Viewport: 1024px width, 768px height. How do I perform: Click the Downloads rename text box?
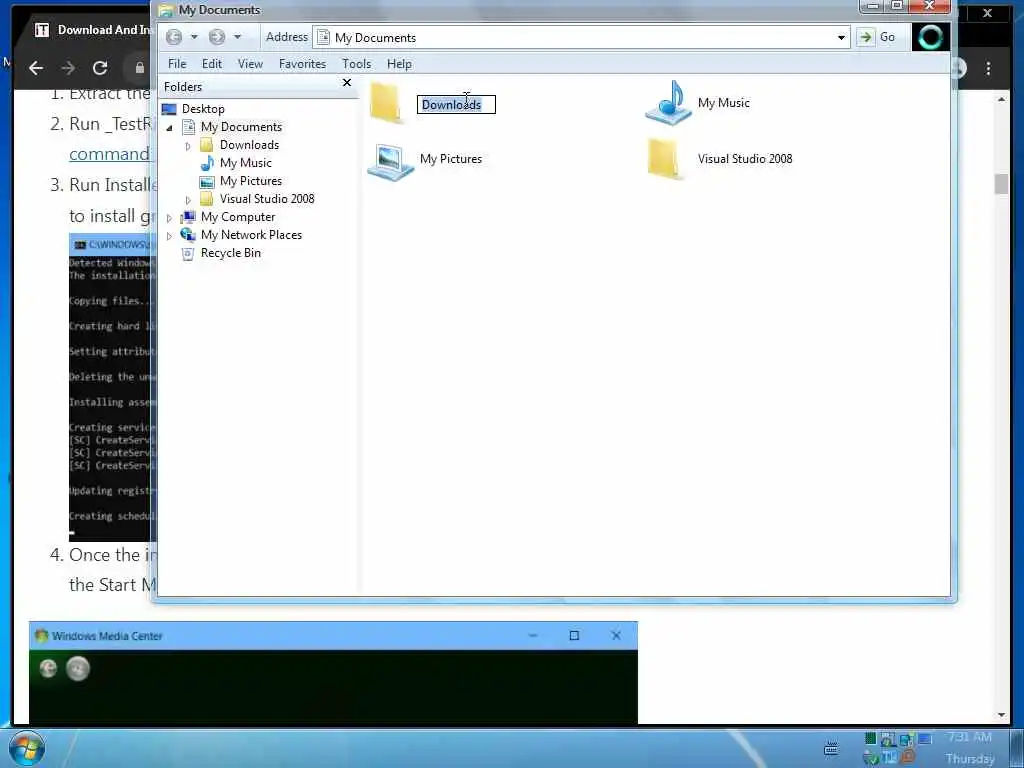coord(456,104)
